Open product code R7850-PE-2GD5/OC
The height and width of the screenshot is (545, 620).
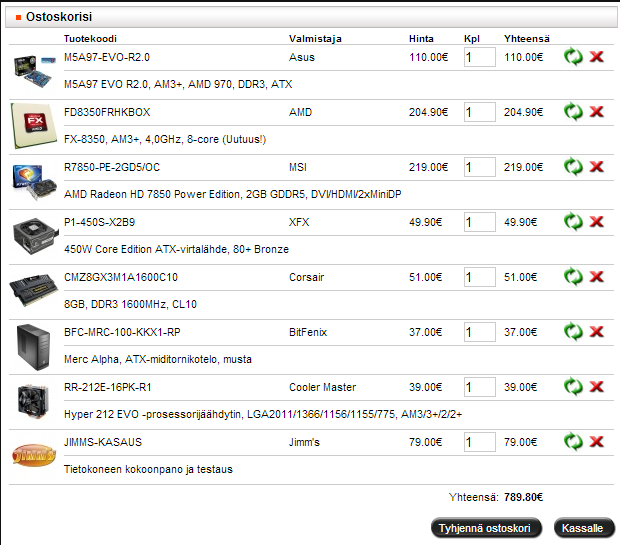112,167
